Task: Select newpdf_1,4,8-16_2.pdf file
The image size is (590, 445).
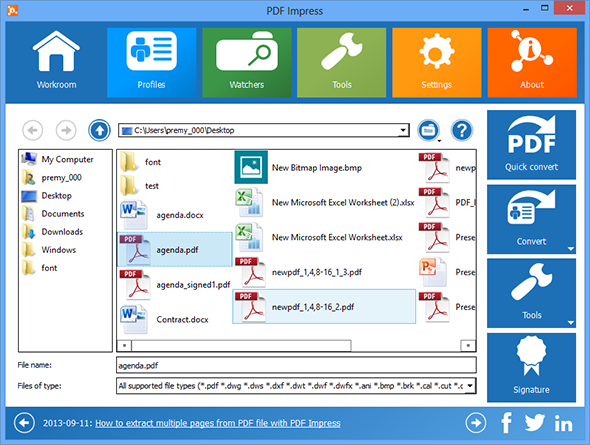Action: point(324,307)
